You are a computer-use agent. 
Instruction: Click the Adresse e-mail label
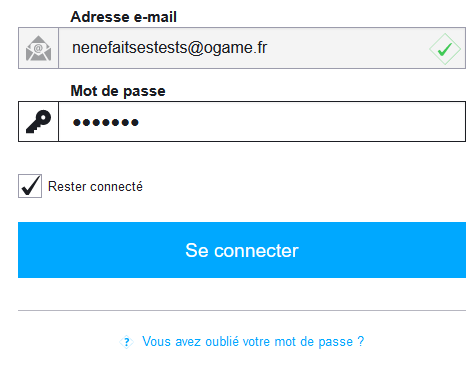pyautogui.click(x=123, y=17)
